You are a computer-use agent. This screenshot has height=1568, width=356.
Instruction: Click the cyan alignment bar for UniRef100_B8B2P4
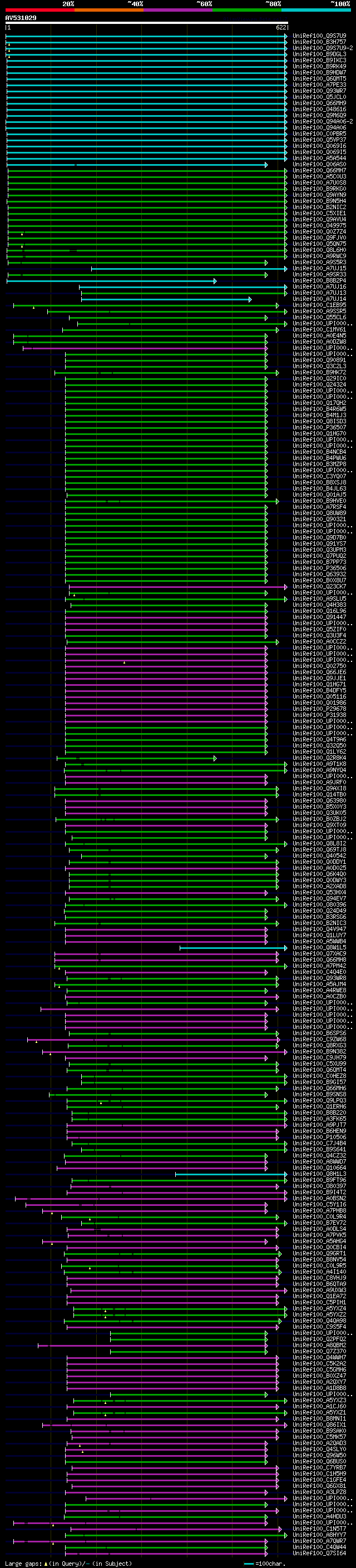112,280
